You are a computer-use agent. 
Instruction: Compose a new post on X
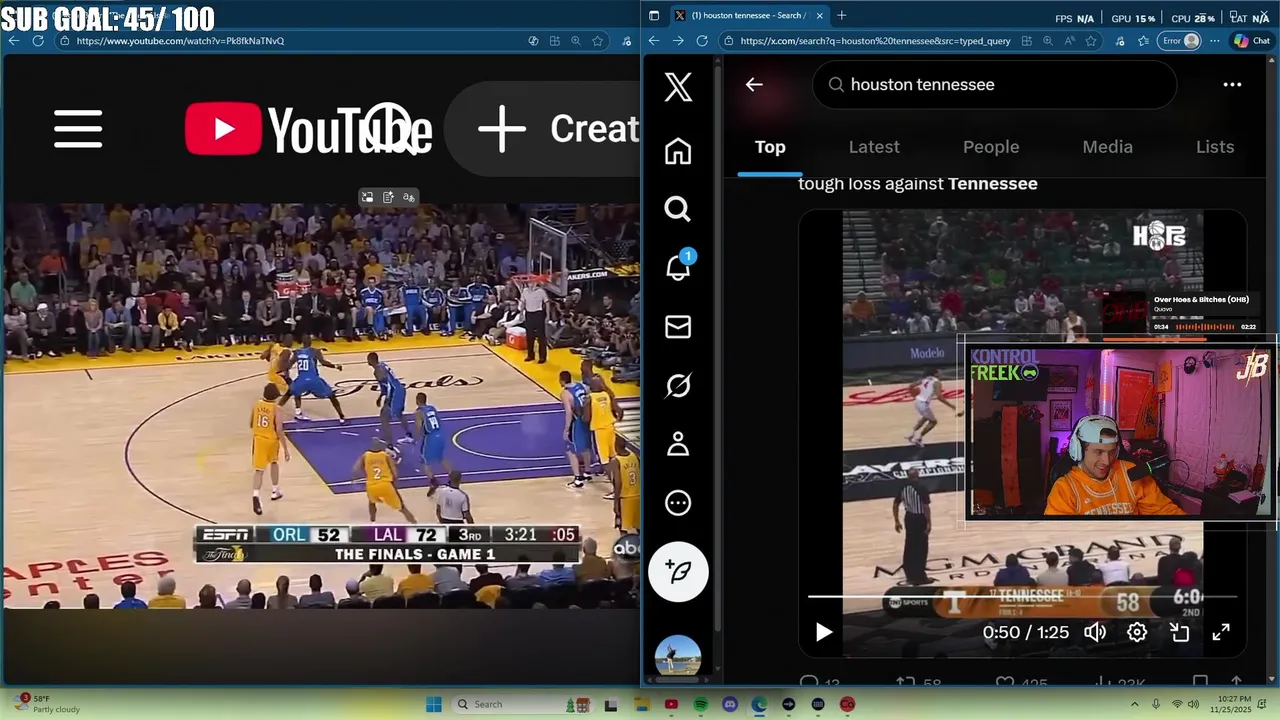pyautogui.click(x=678, y=571)
